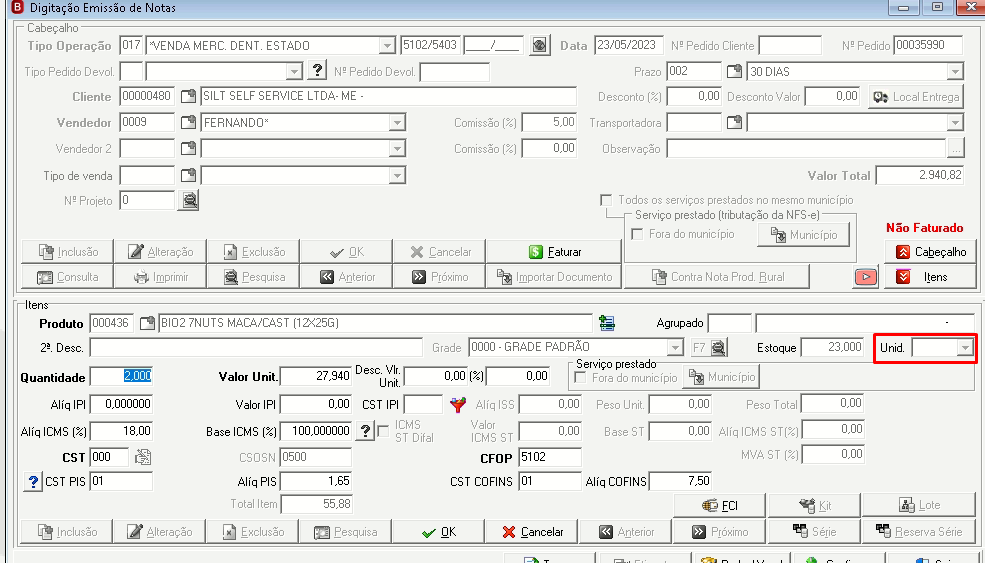985x563 pixels.
Task: Open help icon beside Base ICMS field
Action: pyautogui.click(x=365, y=431)
